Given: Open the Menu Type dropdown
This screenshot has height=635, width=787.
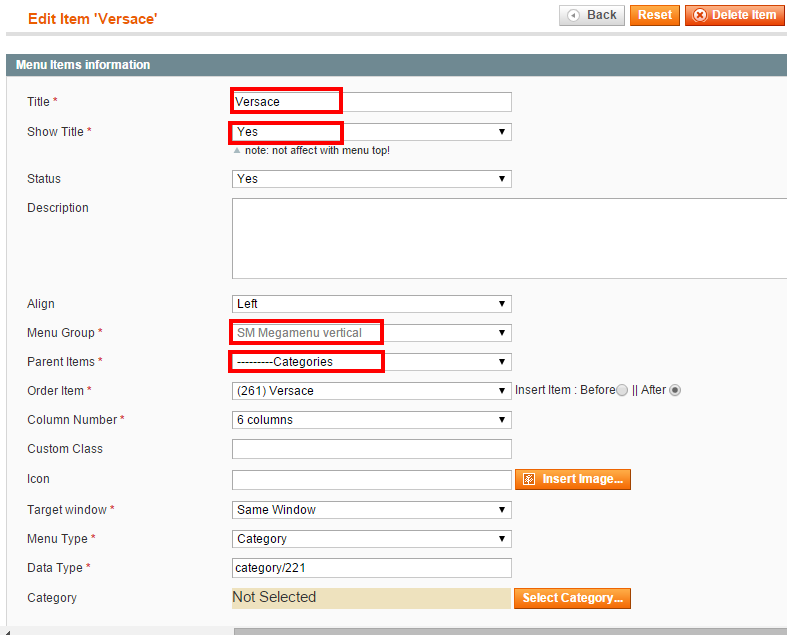Looking at the screenshot, I should point(372,539).
